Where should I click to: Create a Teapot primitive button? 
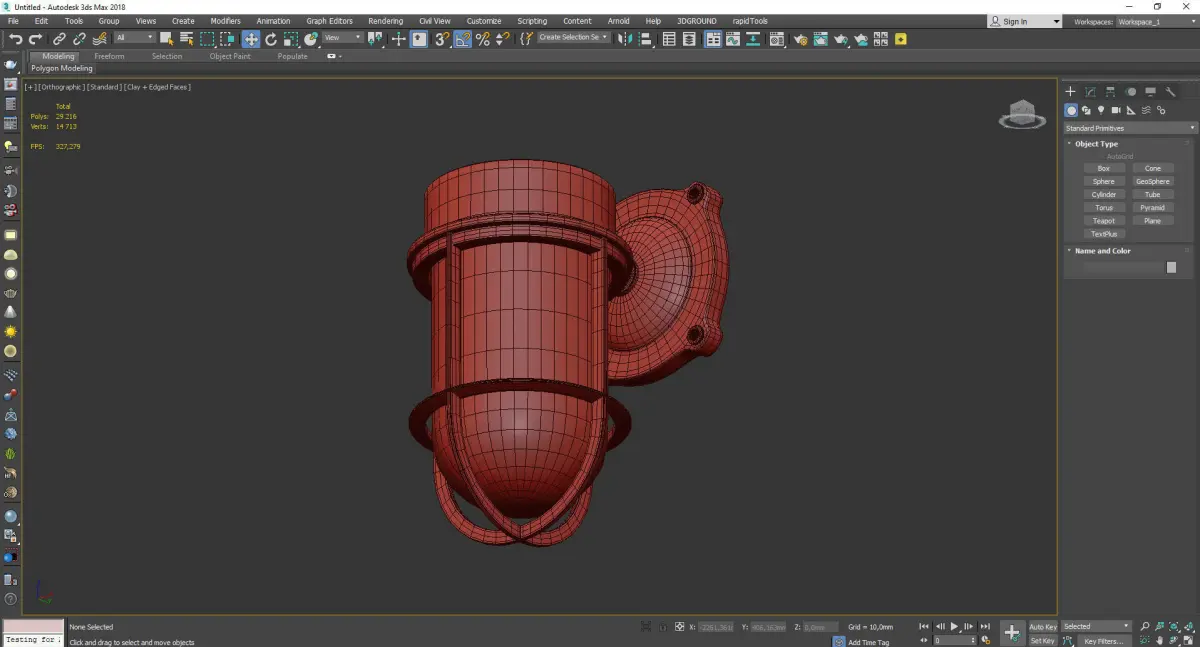[x=1103, y=221]
